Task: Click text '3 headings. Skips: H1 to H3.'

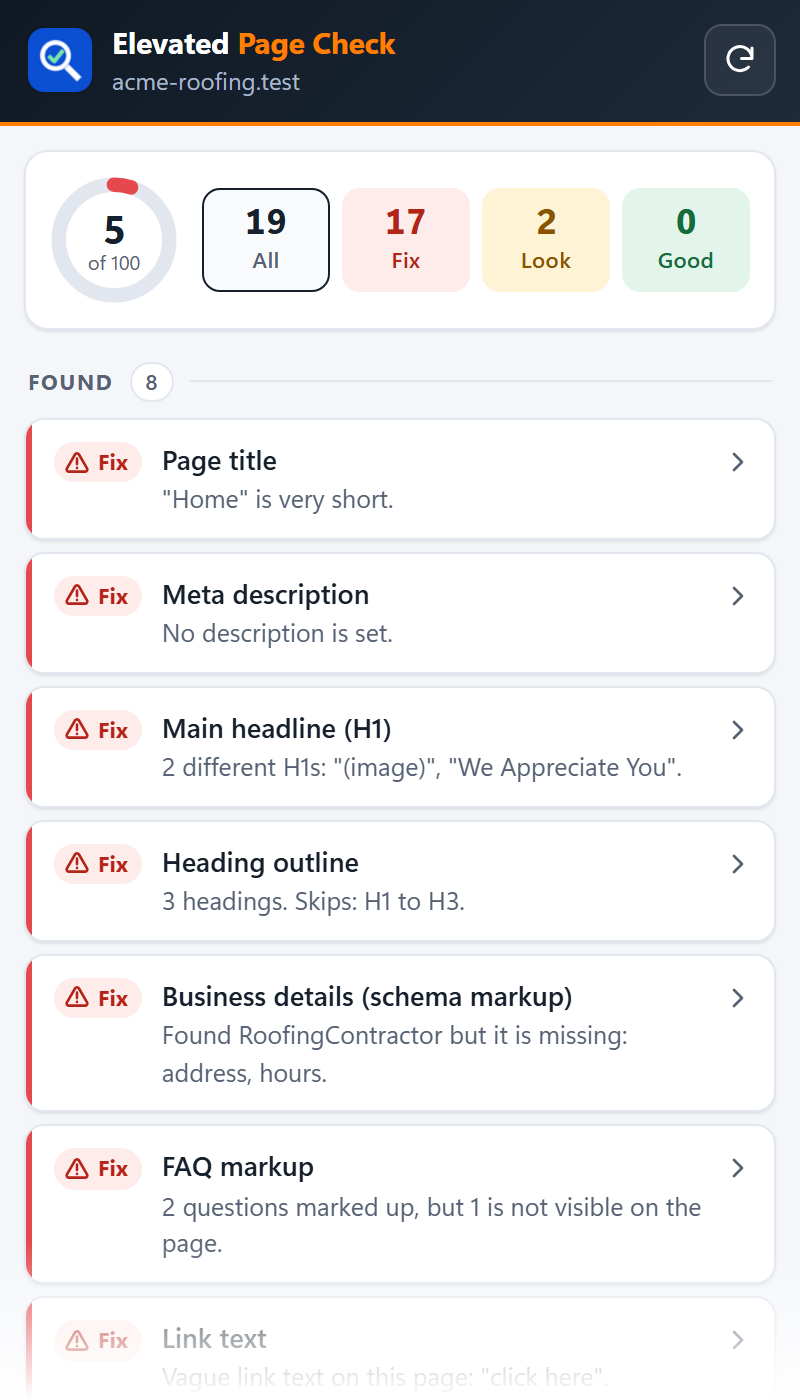Action: pyautogui.click(x=314, y=901)
